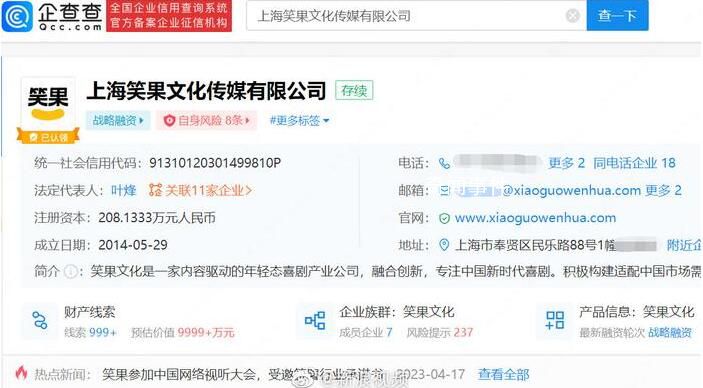Select the flame icon beside 热点新闻
Image resolution: width=703 pixels, height=388 pixels.
21,373
